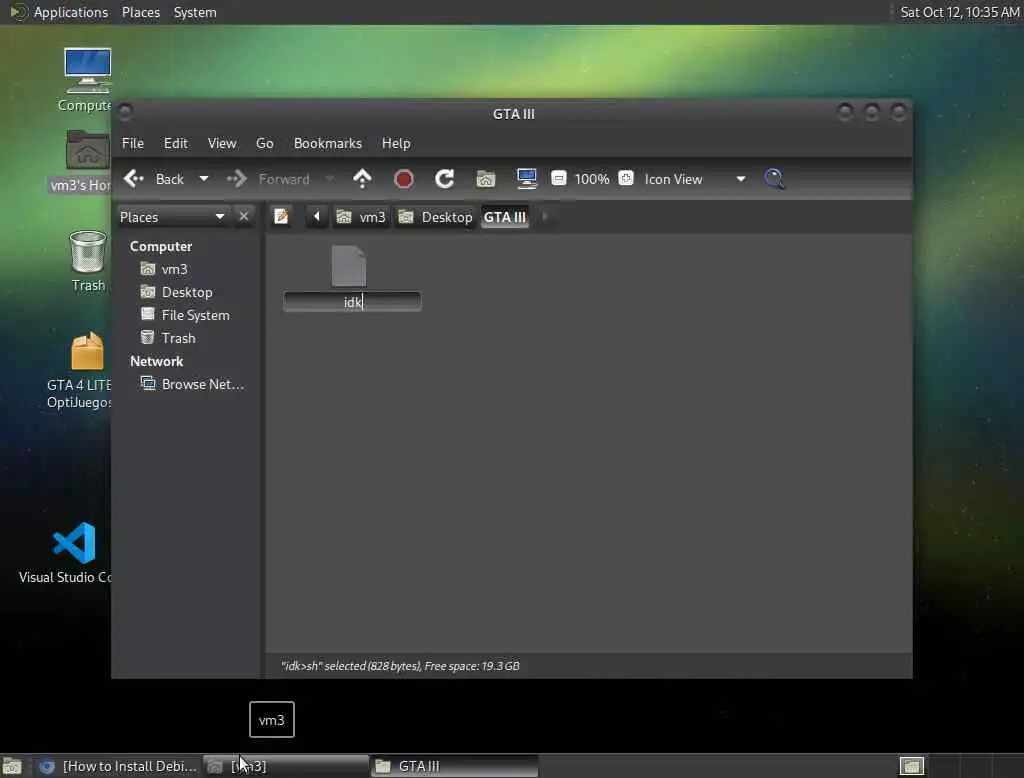Viewport: 1024px width, 778px height.
Task: Zoom in with the plus icon
Action: (626, 178)
